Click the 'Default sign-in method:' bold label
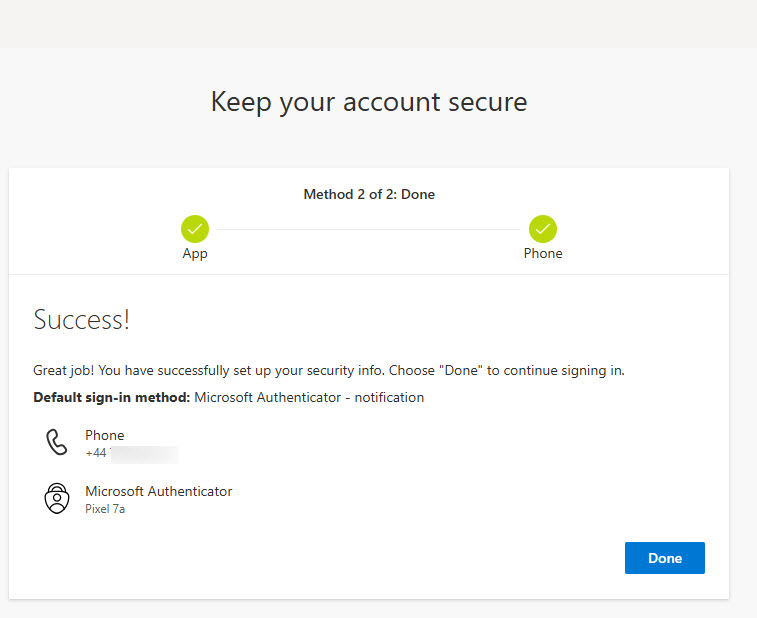 111,397
